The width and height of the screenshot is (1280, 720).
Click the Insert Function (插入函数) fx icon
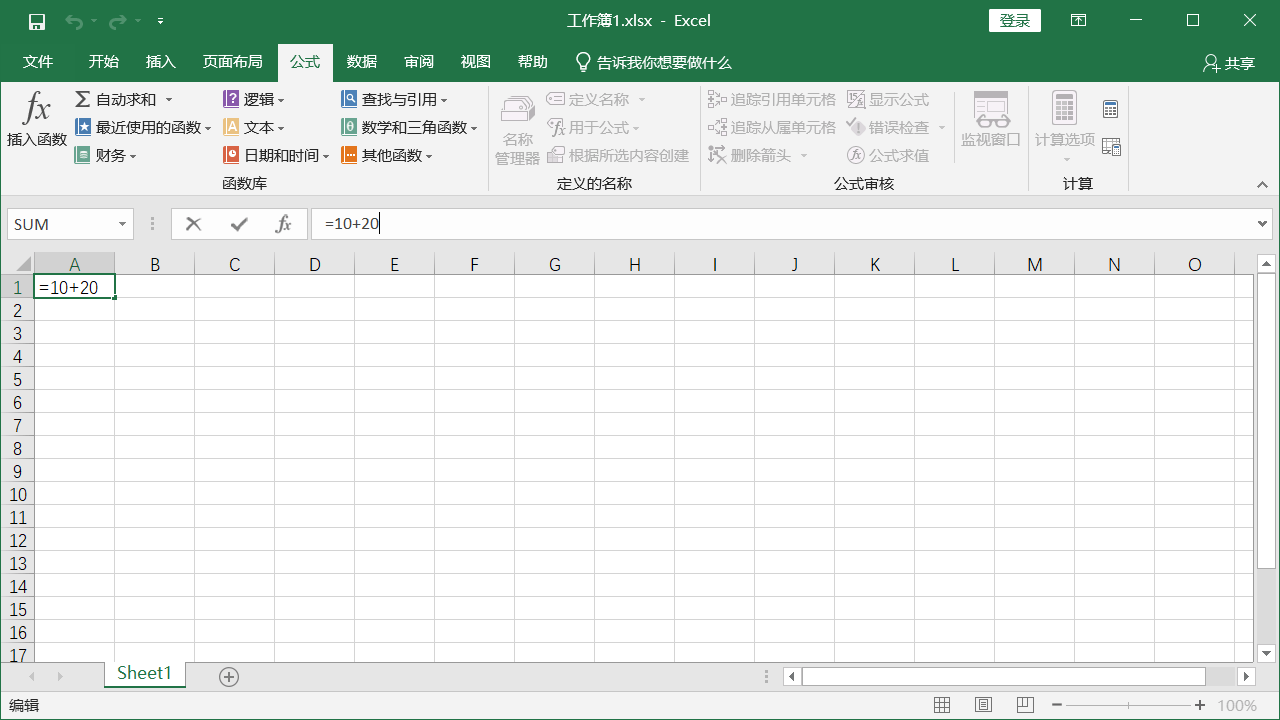(x=37, y=109)
